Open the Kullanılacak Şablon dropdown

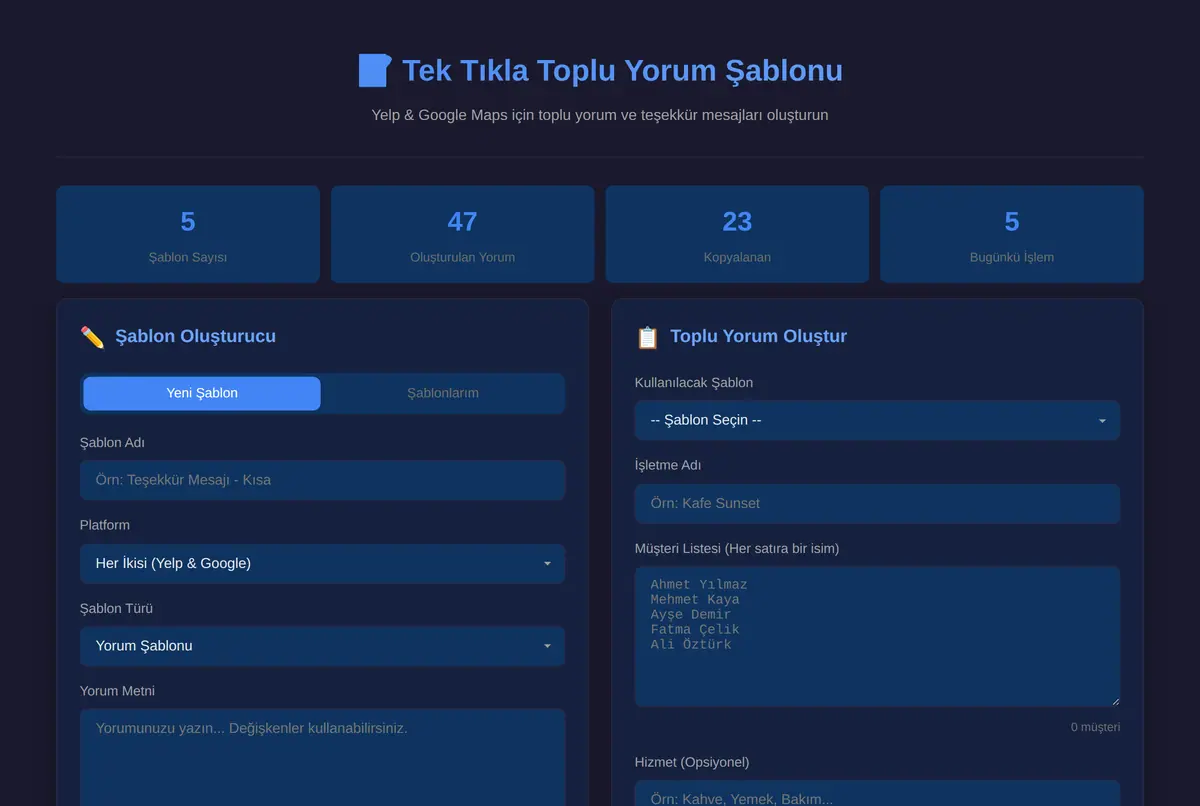pyautogui.click(x=877, y=420)
